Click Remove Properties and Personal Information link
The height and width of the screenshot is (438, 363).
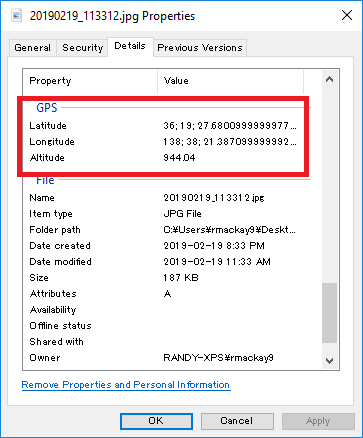126,385
